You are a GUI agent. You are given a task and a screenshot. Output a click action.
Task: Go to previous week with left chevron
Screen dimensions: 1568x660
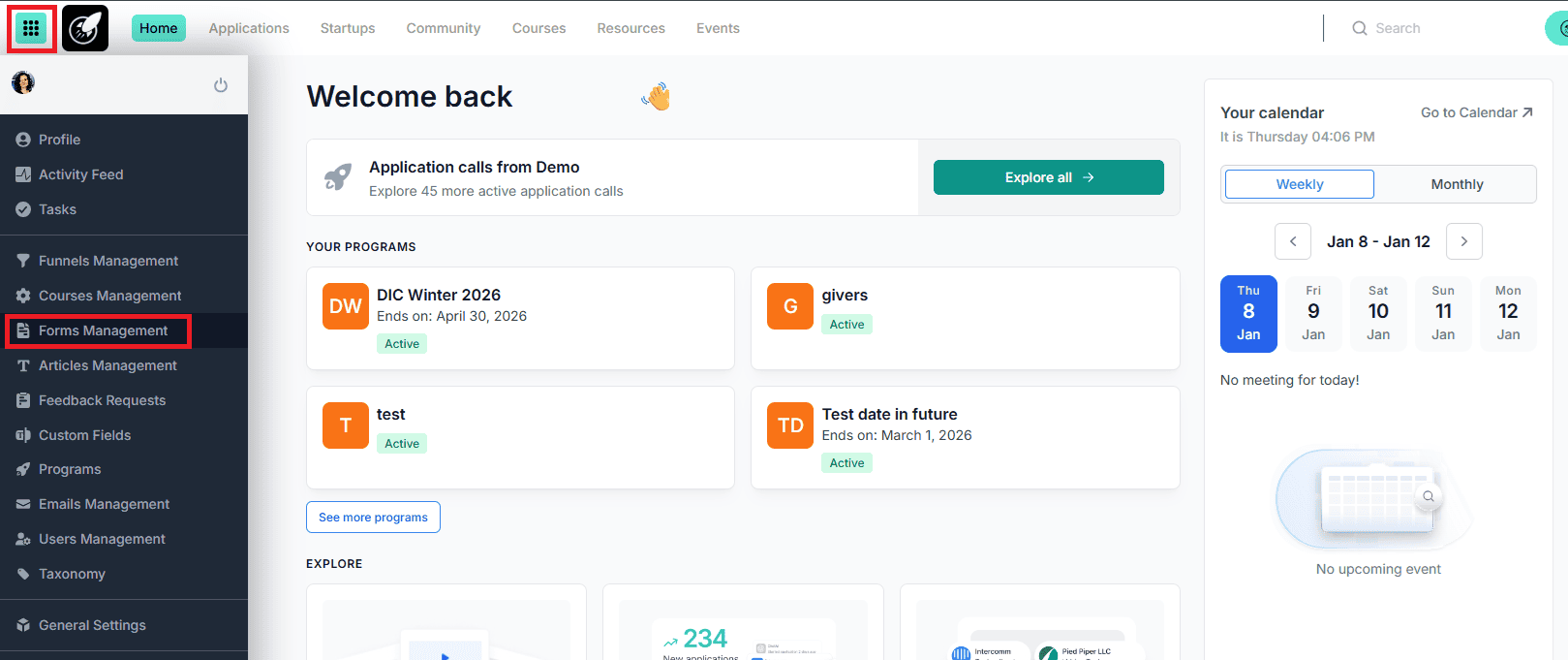click(1293, 241)
